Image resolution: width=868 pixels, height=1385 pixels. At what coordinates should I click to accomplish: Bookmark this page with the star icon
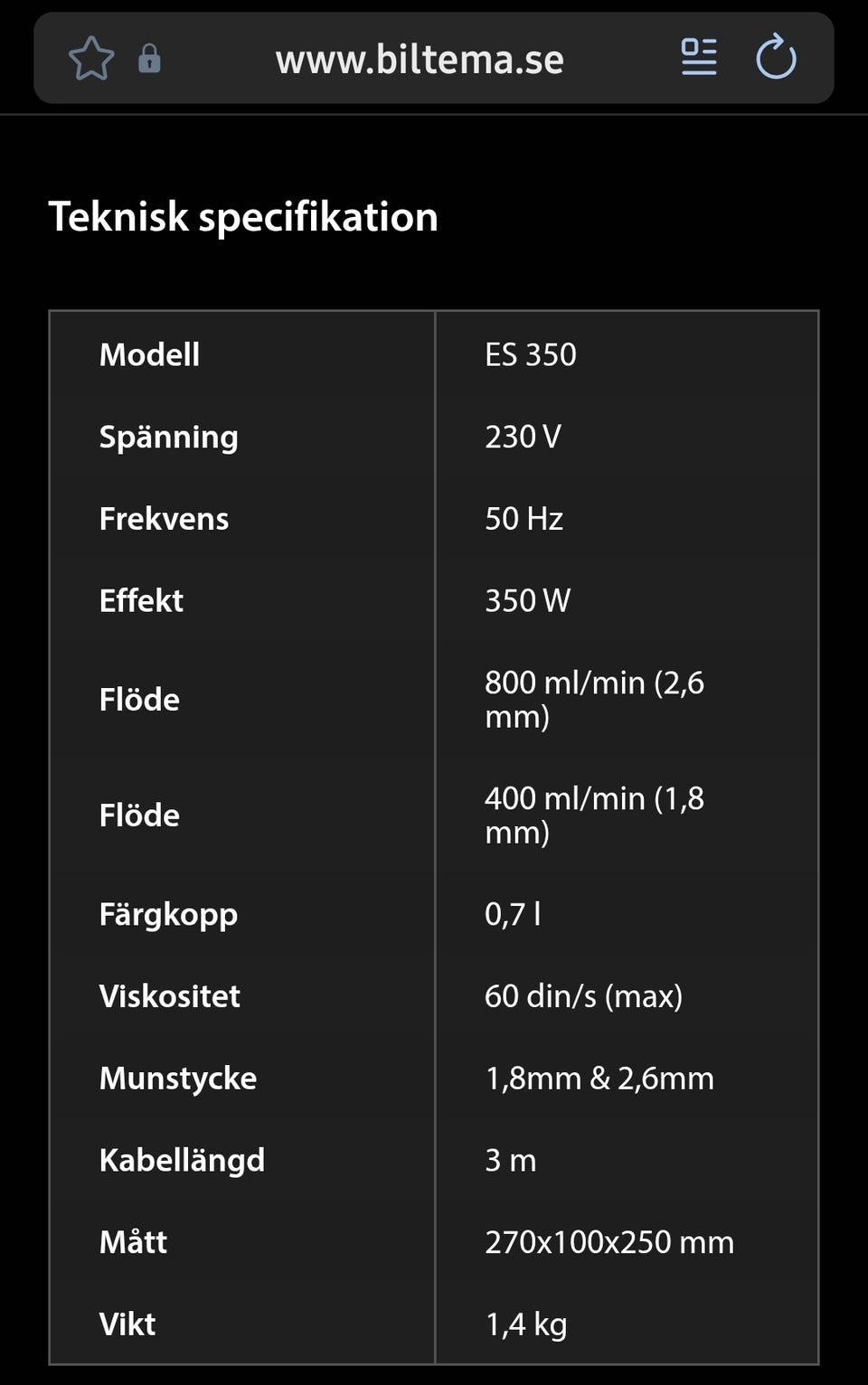(x=91, y=60)
